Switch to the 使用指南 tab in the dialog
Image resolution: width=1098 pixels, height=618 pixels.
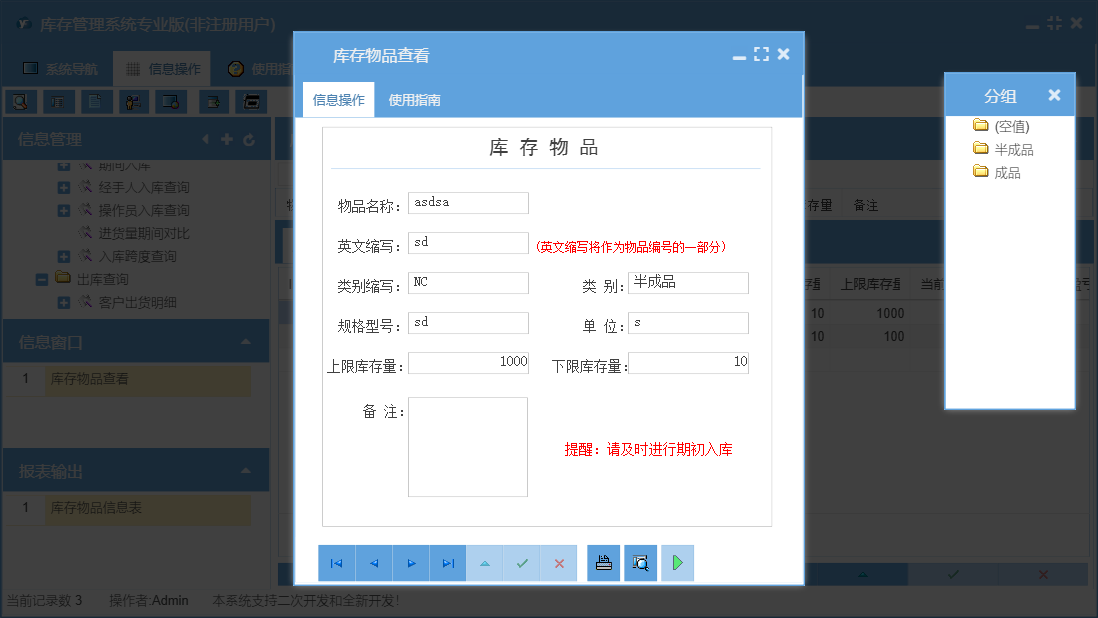414,99
